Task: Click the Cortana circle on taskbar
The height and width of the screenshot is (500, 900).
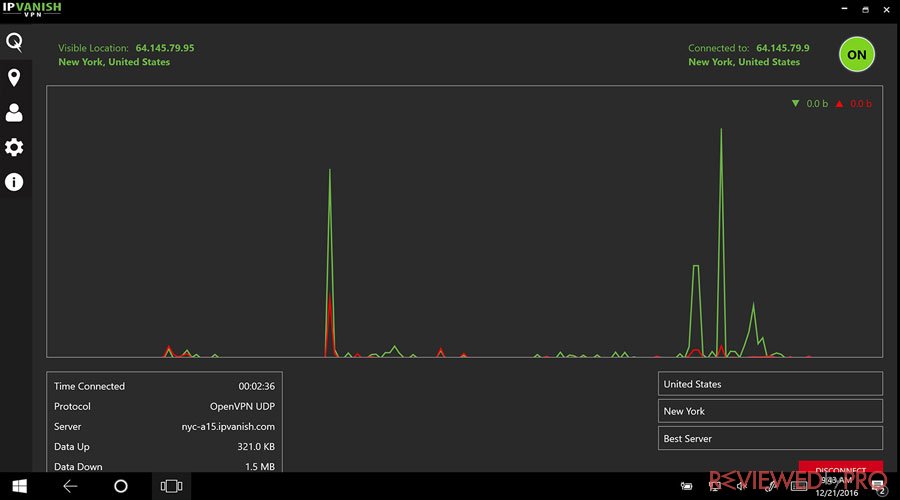Action: 121,486
